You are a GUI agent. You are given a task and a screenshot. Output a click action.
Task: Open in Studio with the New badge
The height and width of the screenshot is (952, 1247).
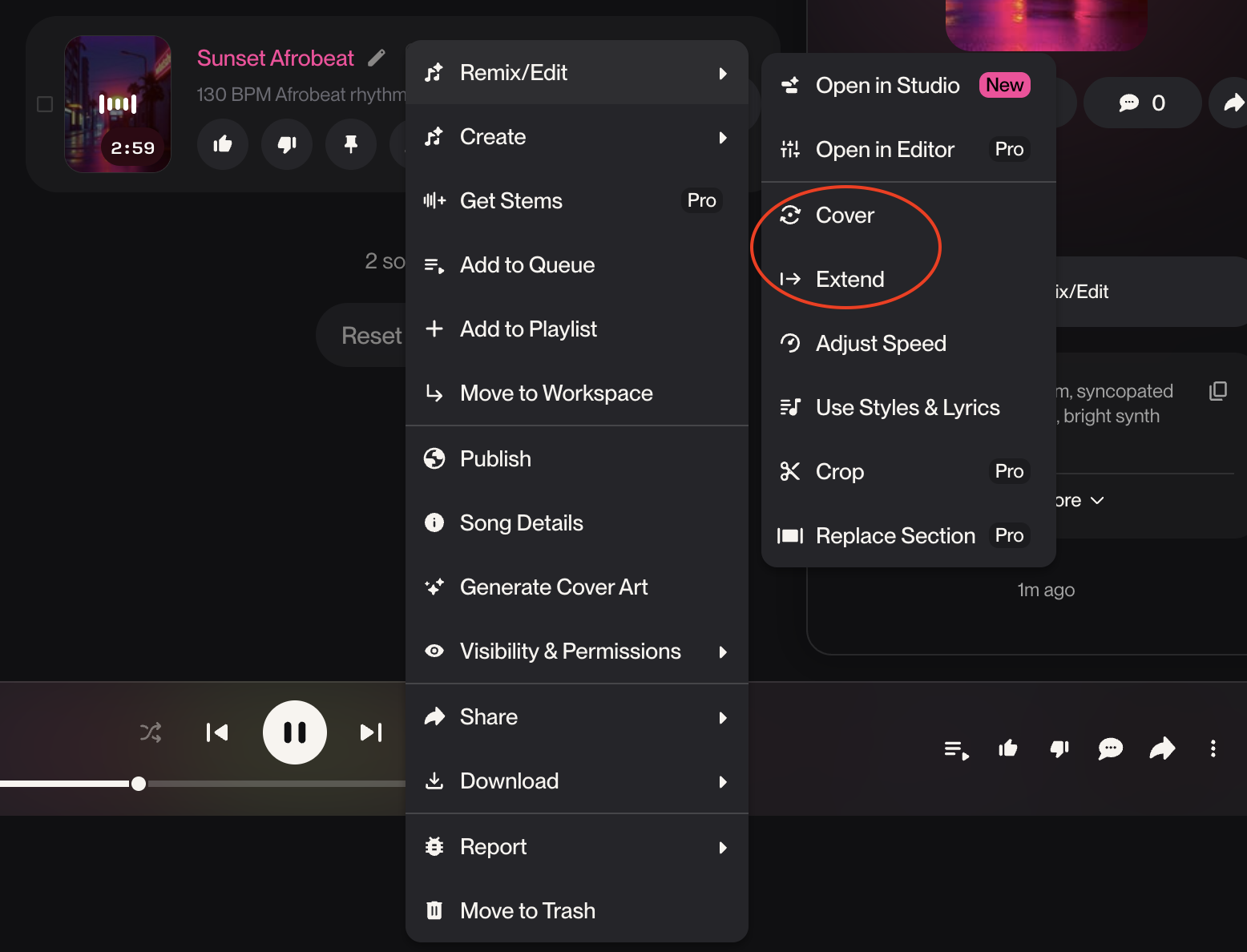click(887, 85)
